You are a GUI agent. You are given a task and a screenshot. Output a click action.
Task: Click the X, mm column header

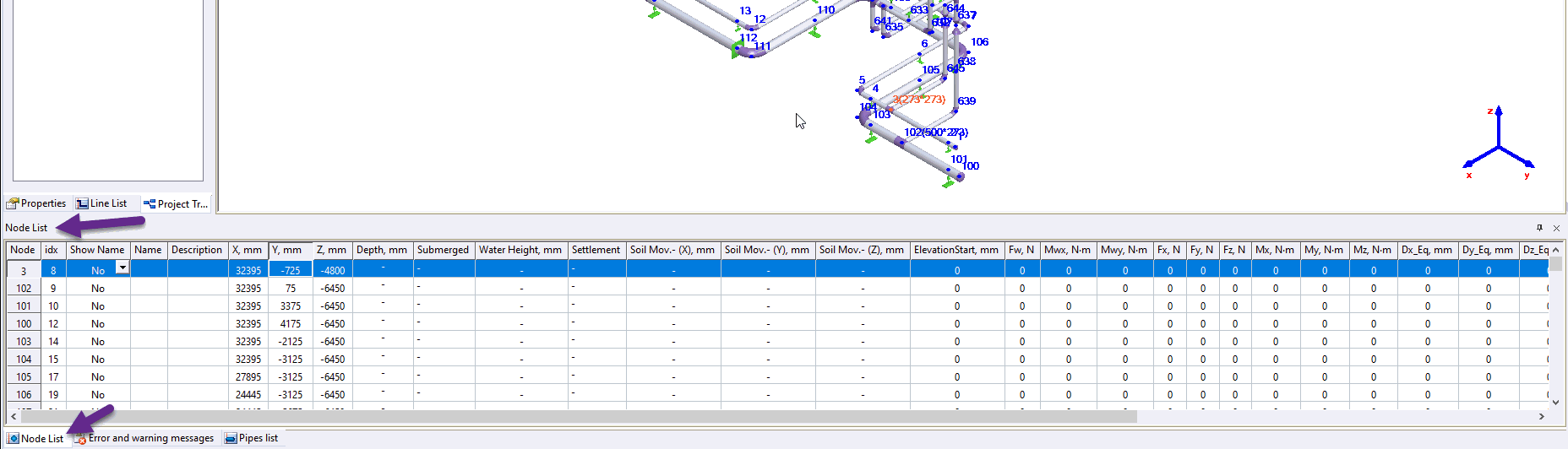click(x=248, y=250)
